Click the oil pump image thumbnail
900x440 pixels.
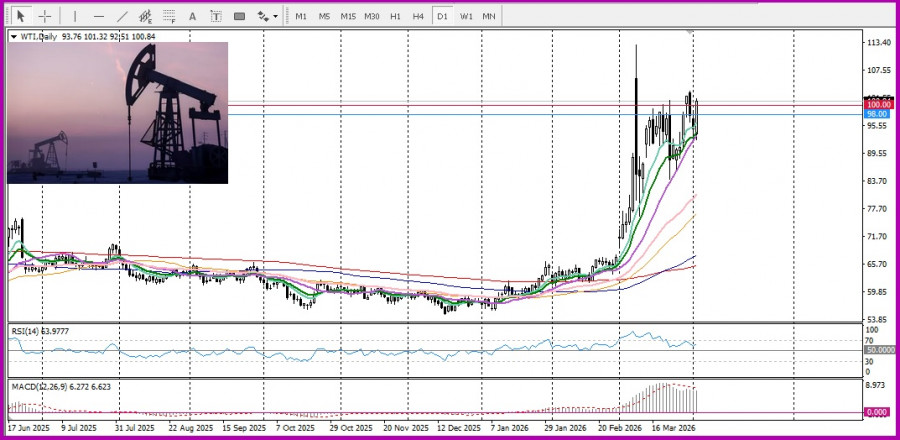pyautogui.click(x=117, y=113)
